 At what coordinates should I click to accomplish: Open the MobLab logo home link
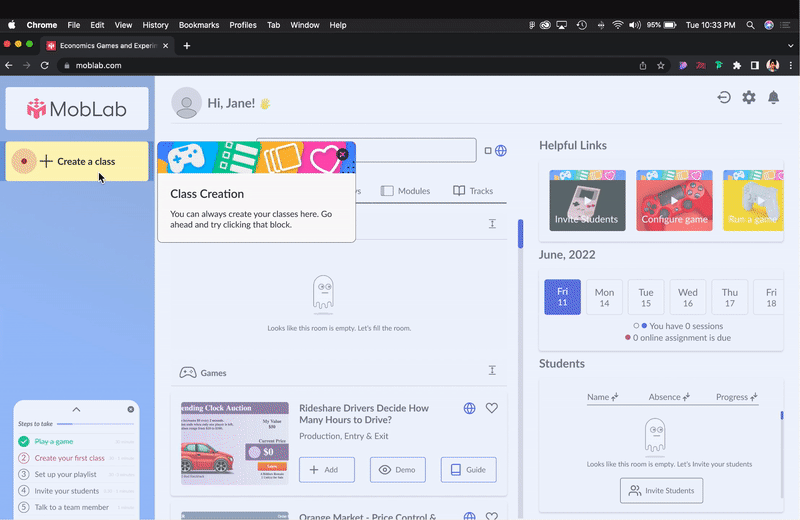[77, 108]
